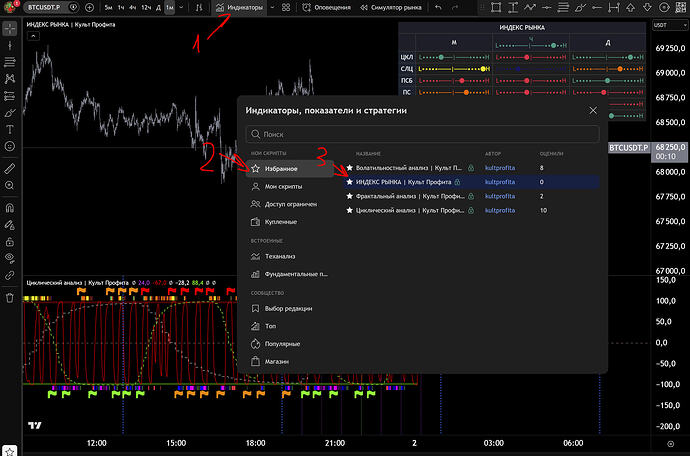This screenshot has height=456, width=690.
Task: Open the Fibonacci and Gann tools
Action: (x=10, y=62)
